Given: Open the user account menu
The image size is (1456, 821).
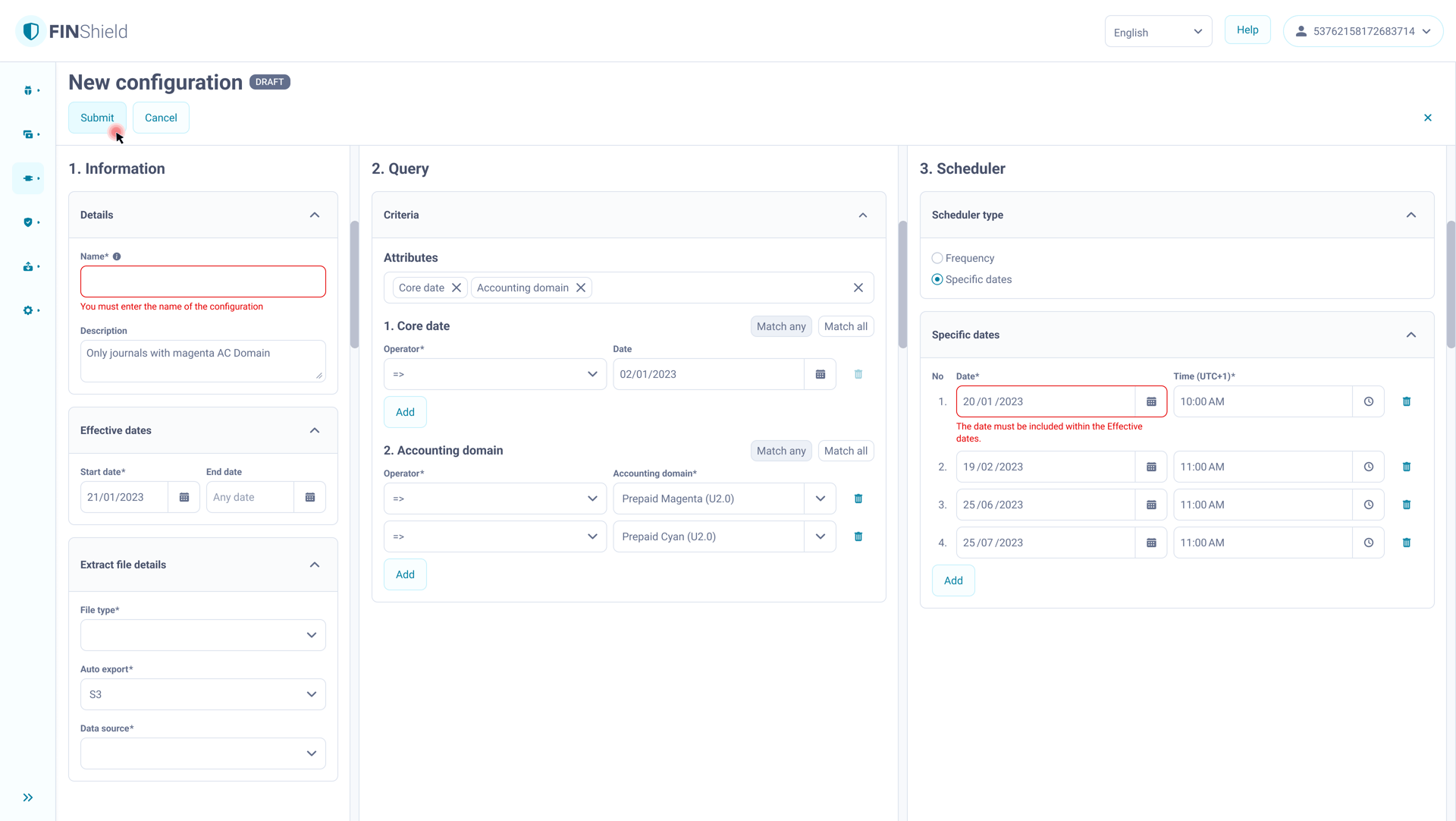Looking at the screenshot, I should pyautogui.click(x=1363, y=31).
